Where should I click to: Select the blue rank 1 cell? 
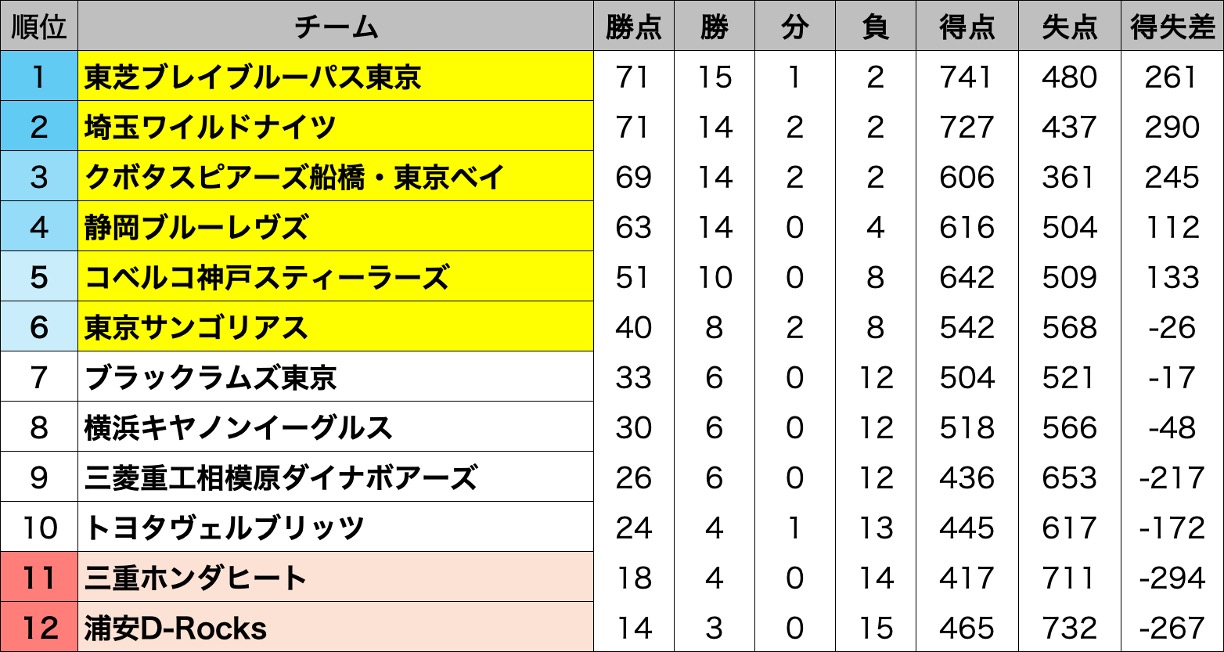coord(39,77)
